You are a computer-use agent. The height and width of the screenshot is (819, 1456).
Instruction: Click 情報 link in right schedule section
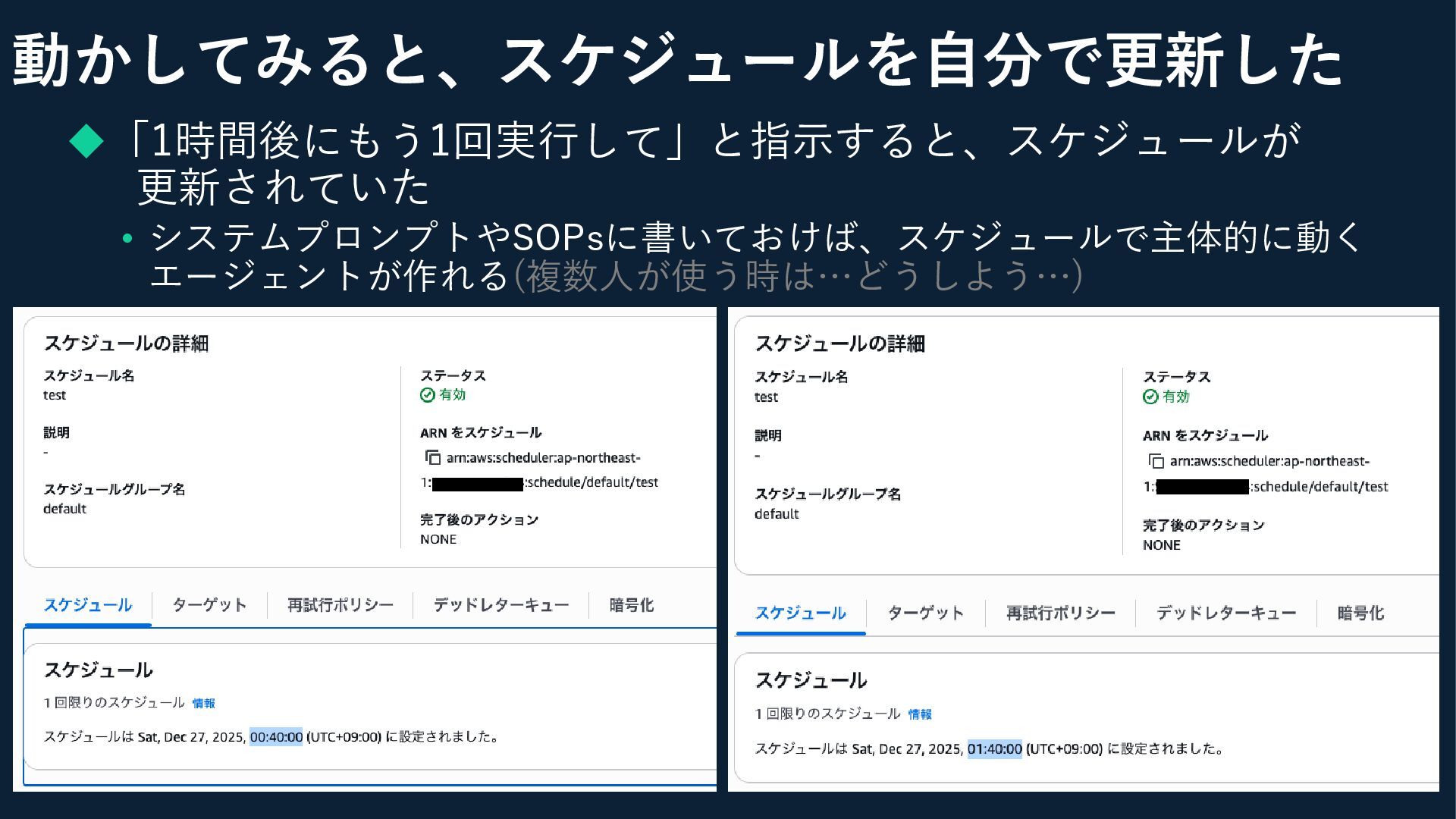click(x=920, y=714)
